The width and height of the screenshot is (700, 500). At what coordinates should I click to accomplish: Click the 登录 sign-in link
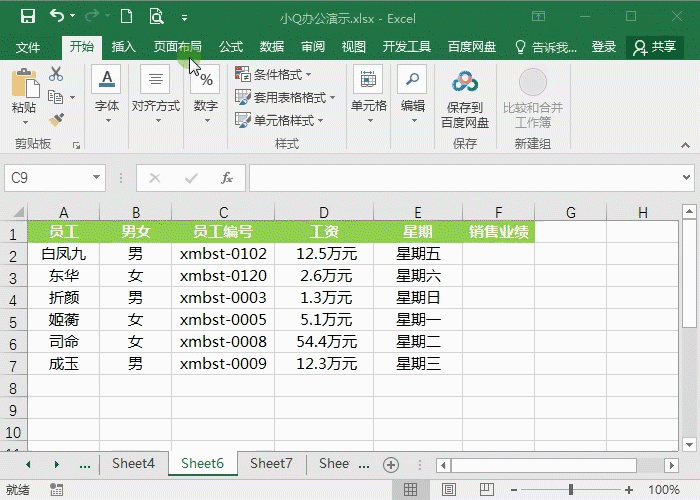tap(604, 46)
